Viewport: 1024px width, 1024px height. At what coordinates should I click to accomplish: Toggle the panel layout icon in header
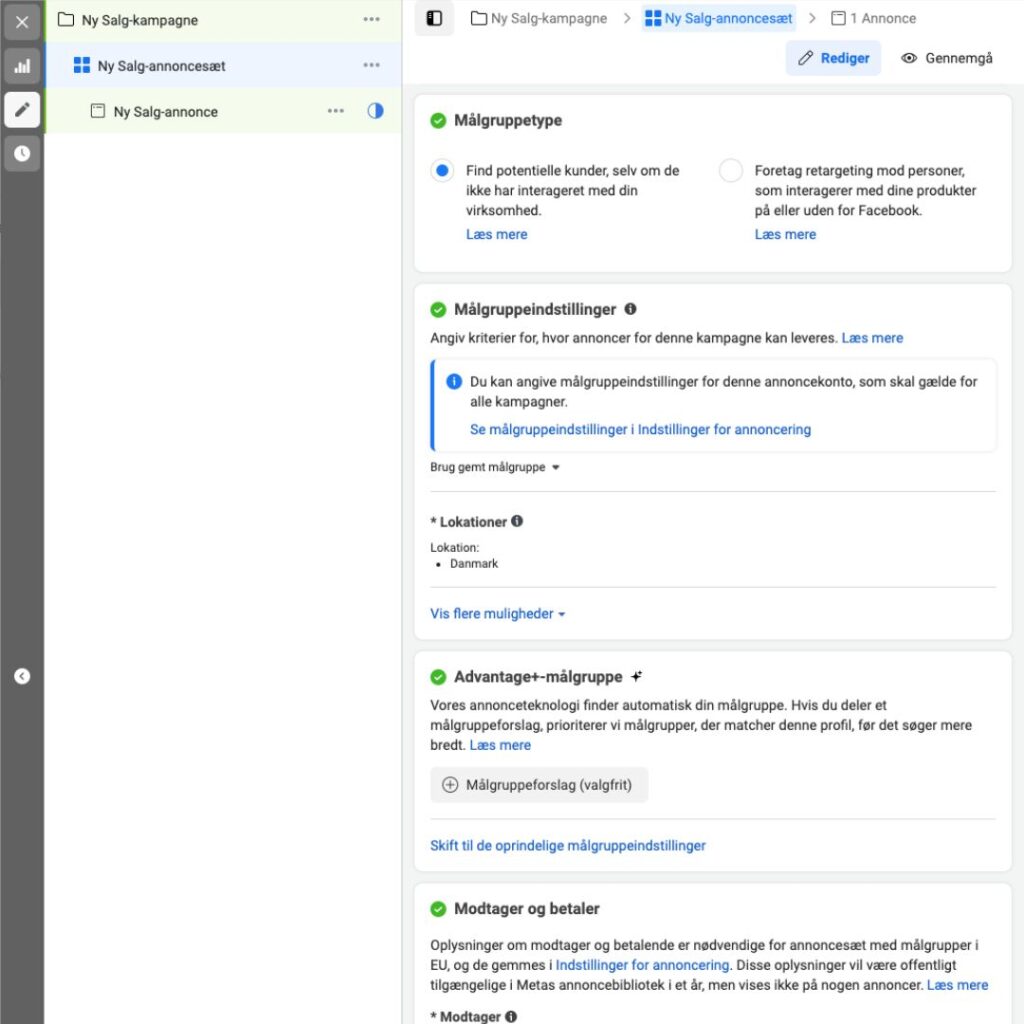(x=434, y=18)
